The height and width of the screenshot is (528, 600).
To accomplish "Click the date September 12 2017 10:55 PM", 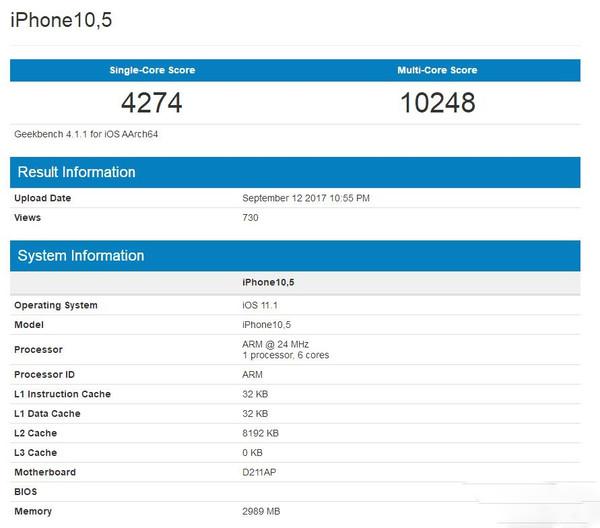I will [x=306, y=198].
